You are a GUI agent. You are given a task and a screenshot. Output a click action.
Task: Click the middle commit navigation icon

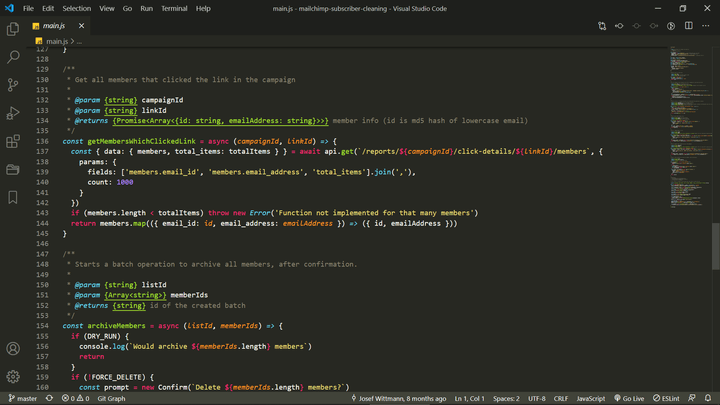636,26
